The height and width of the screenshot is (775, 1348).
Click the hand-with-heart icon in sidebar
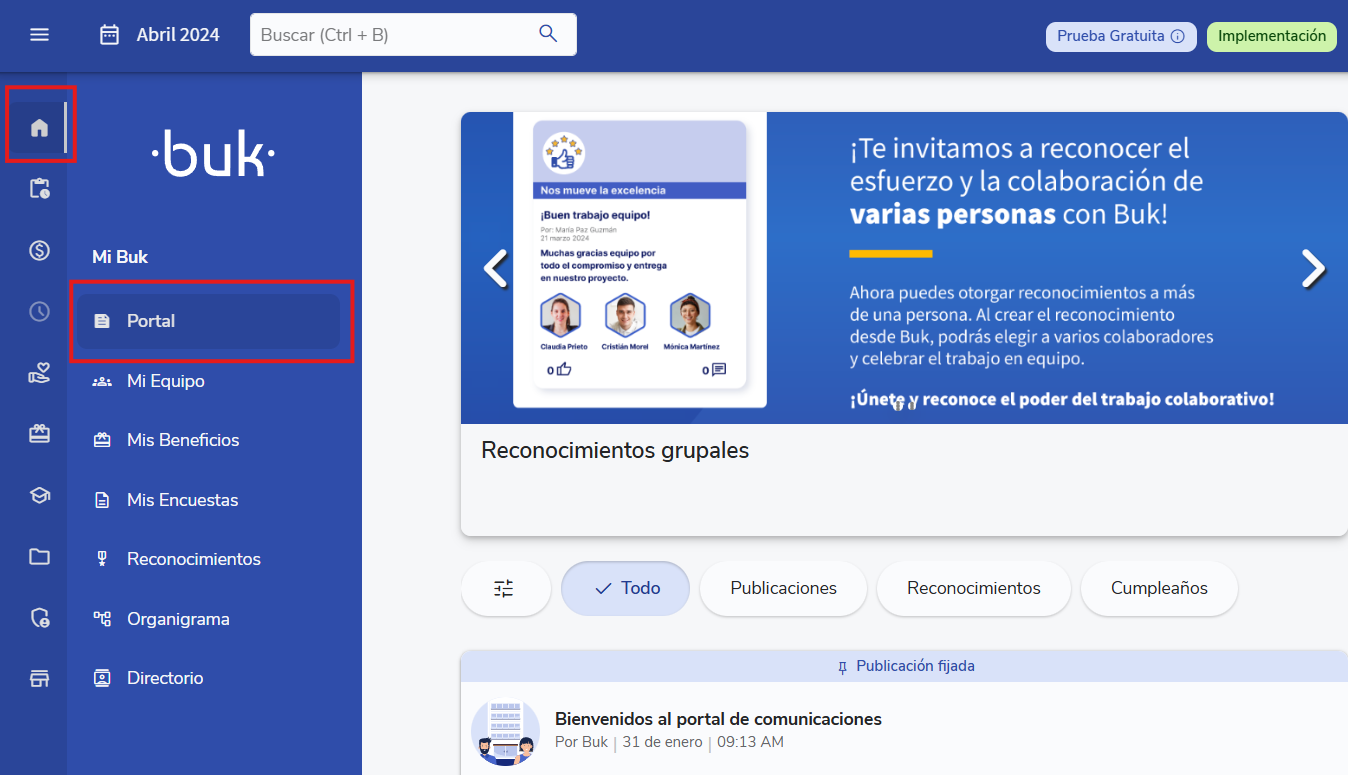[x=39, y=374]
